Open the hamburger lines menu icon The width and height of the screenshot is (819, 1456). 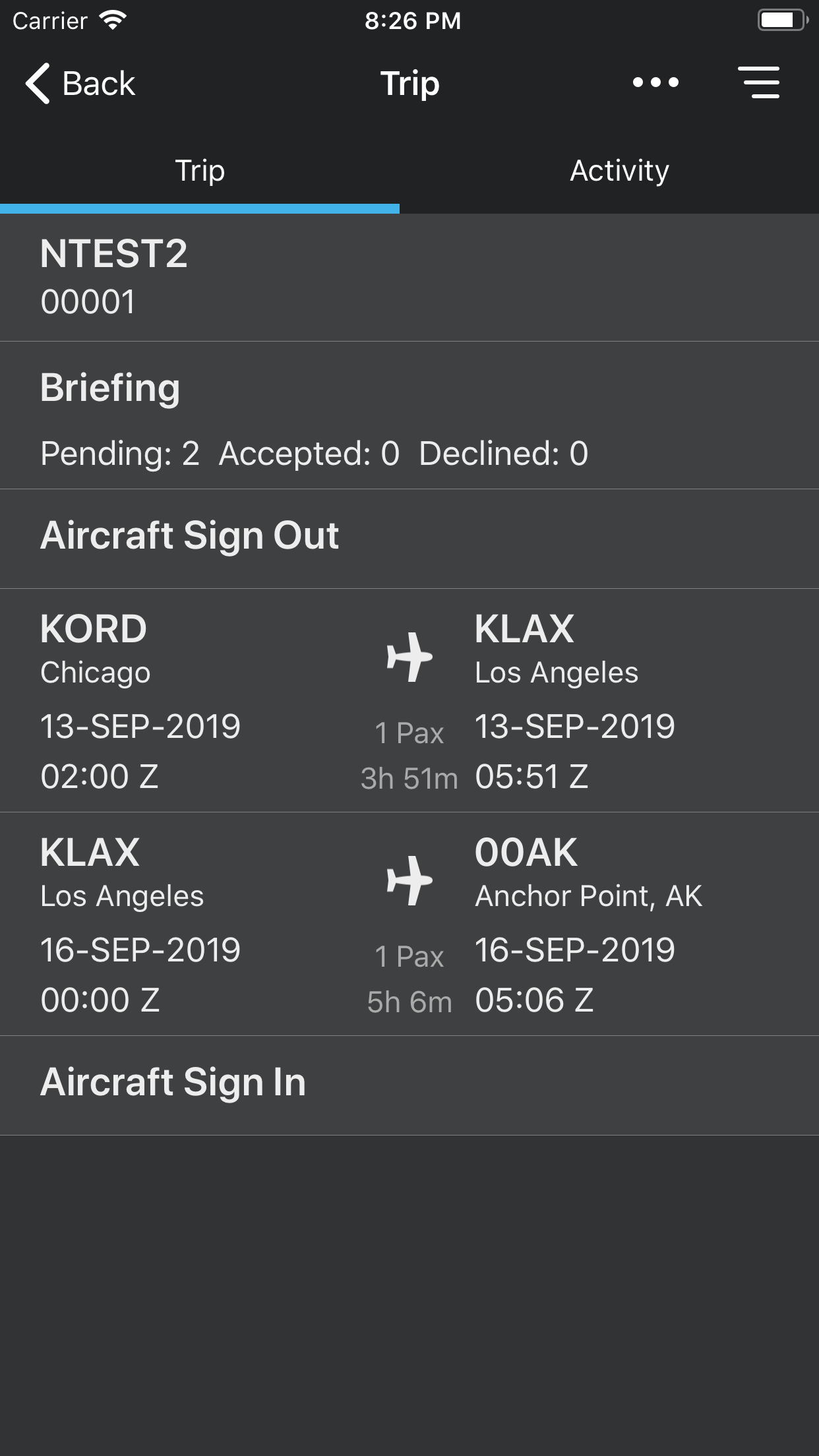pyautogui.click(x=759, y=82)
